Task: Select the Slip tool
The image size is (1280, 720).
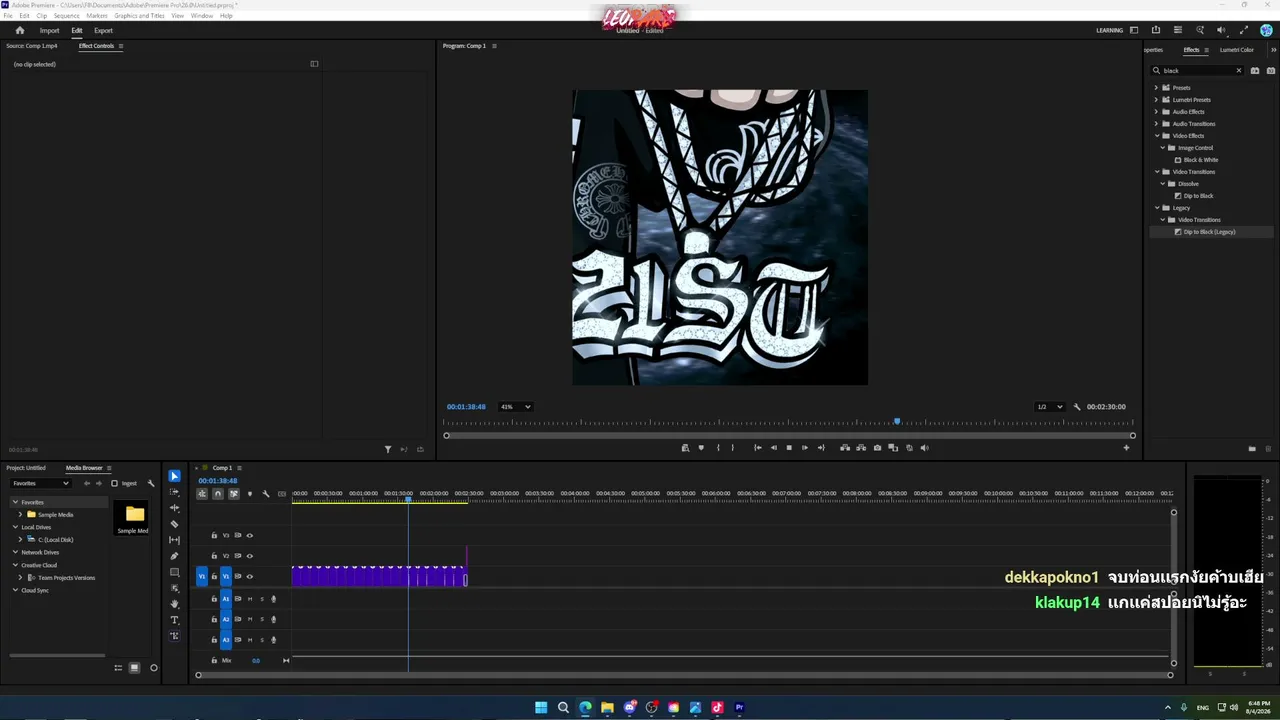Action: 174,540
